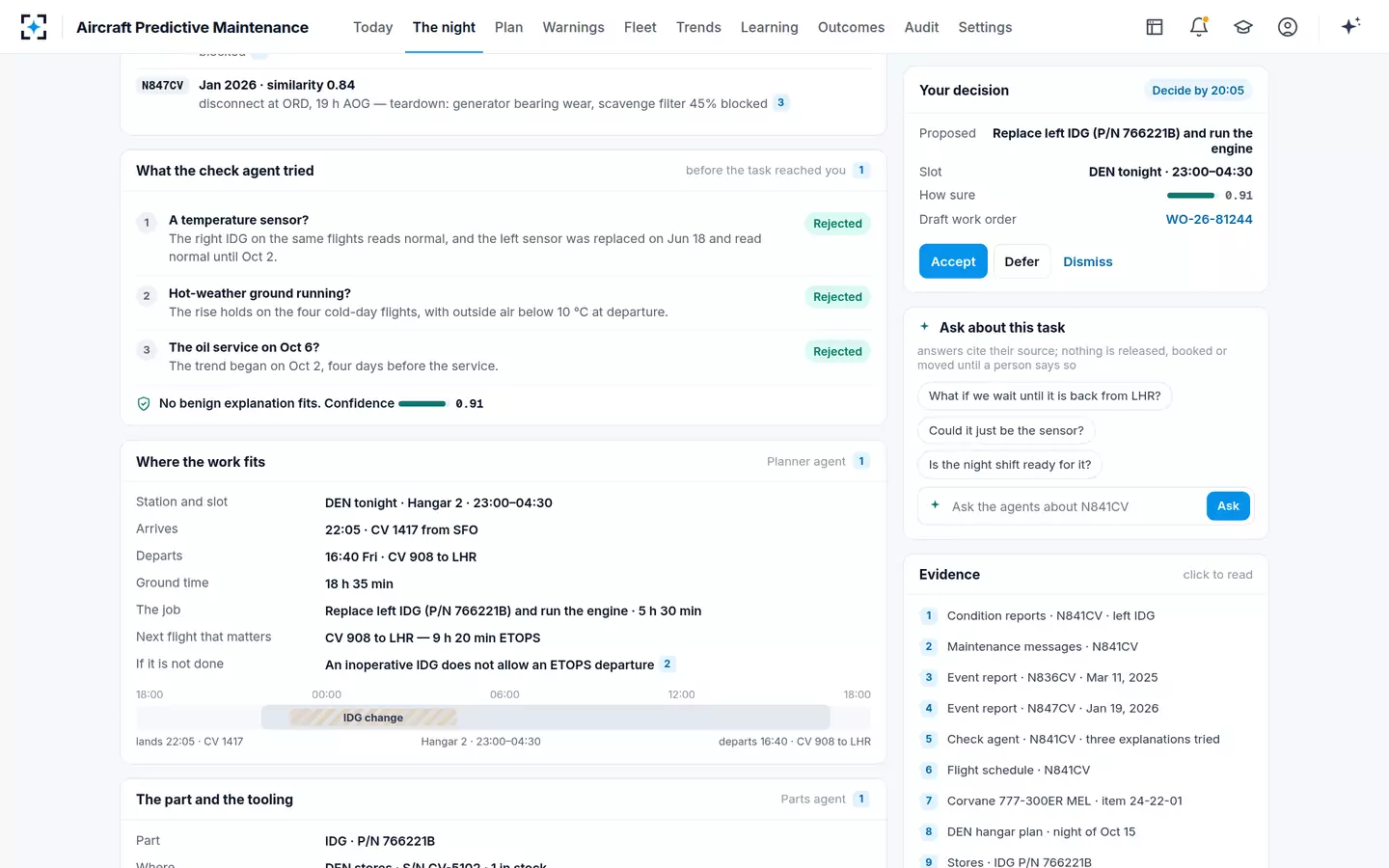Image resolution: width=1389 pixels, height=868 pixels.
Task: Click the Aircraft Predictive Maintenance logo icon
Action: (34, 27)
